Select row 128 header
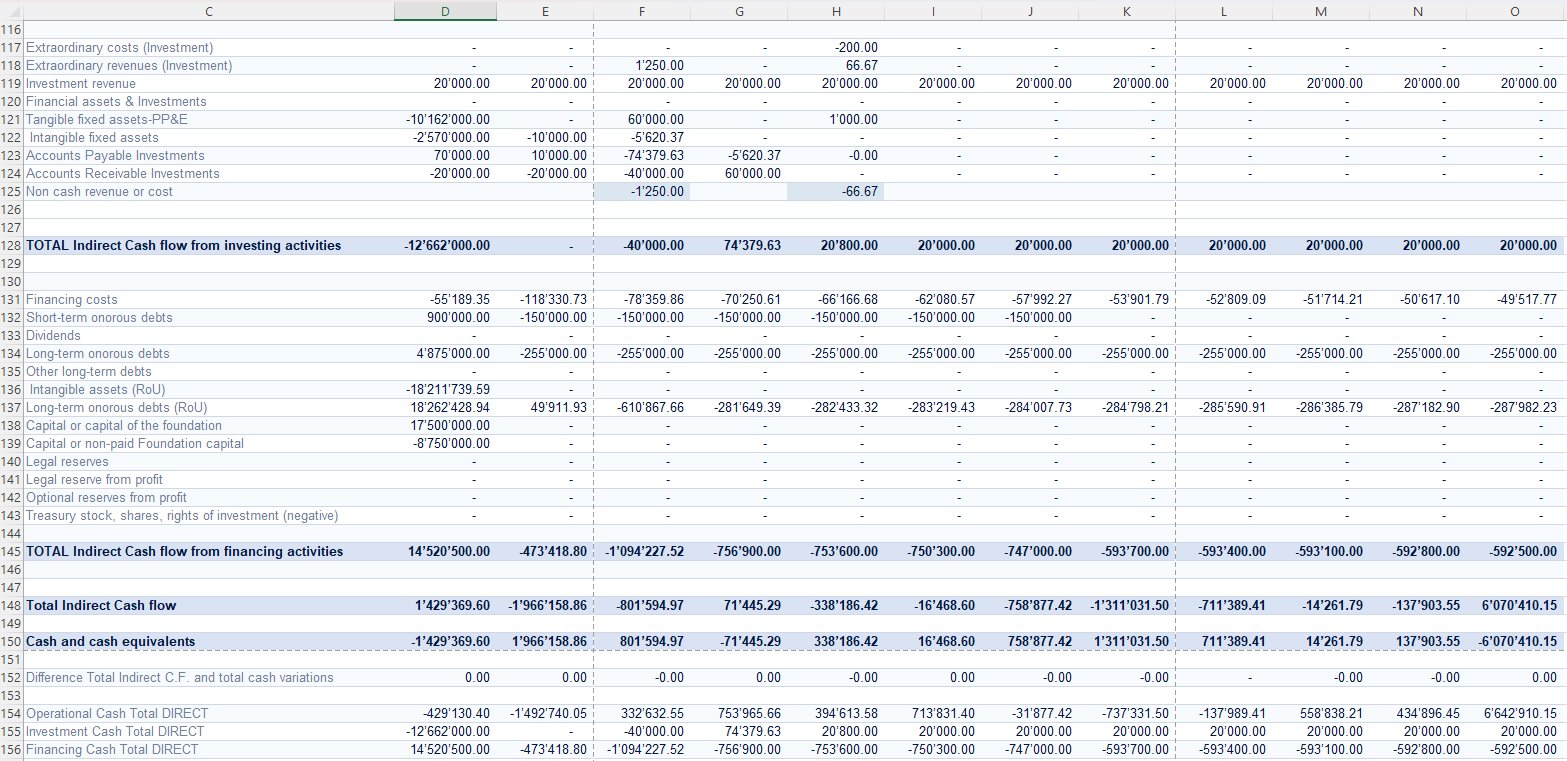Image resolution: width=1567 pixels, height=761 pixels. 11,245
